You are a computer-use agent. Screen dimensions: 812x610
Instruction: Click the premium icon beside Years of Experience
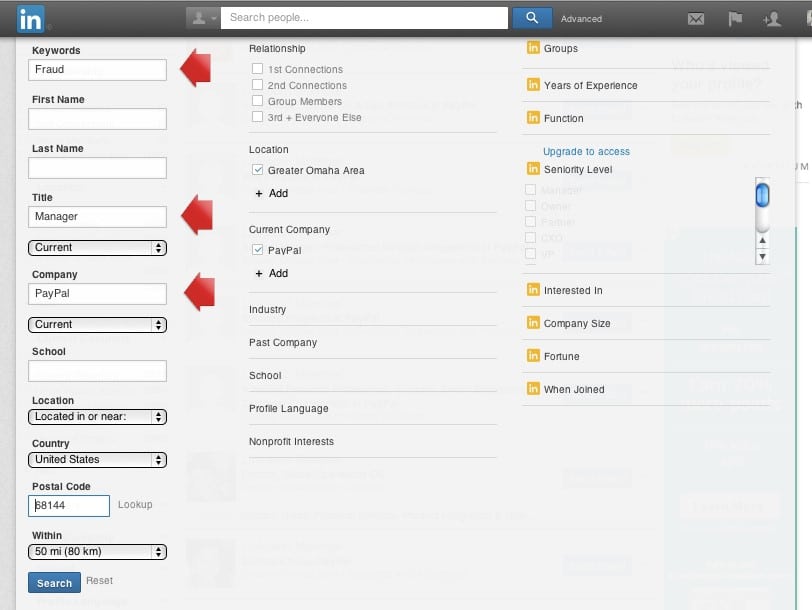(x=533, y=84)
